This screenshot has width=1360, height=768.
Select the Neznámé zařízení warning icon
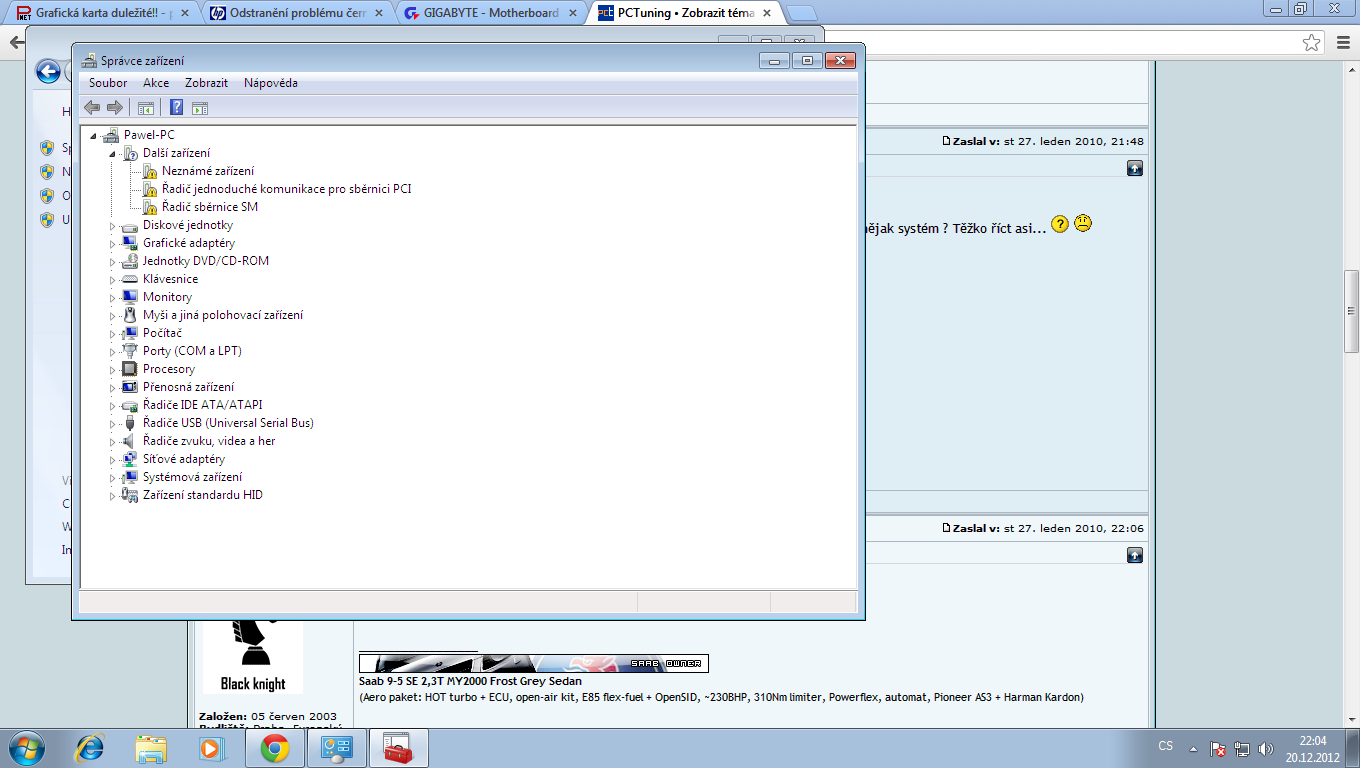pyautogui.click(x=149, y=171)
